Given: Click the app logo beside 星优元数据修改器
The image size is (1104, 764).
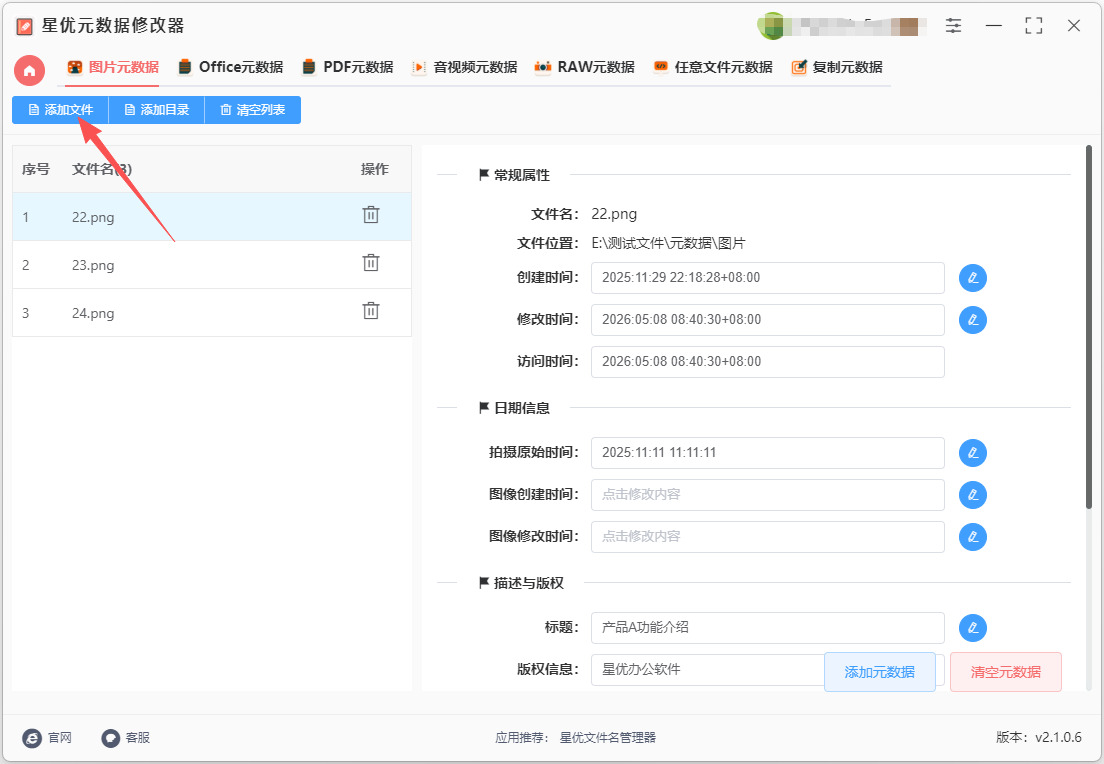Looking at the screenshot, I should coord(24,27).
